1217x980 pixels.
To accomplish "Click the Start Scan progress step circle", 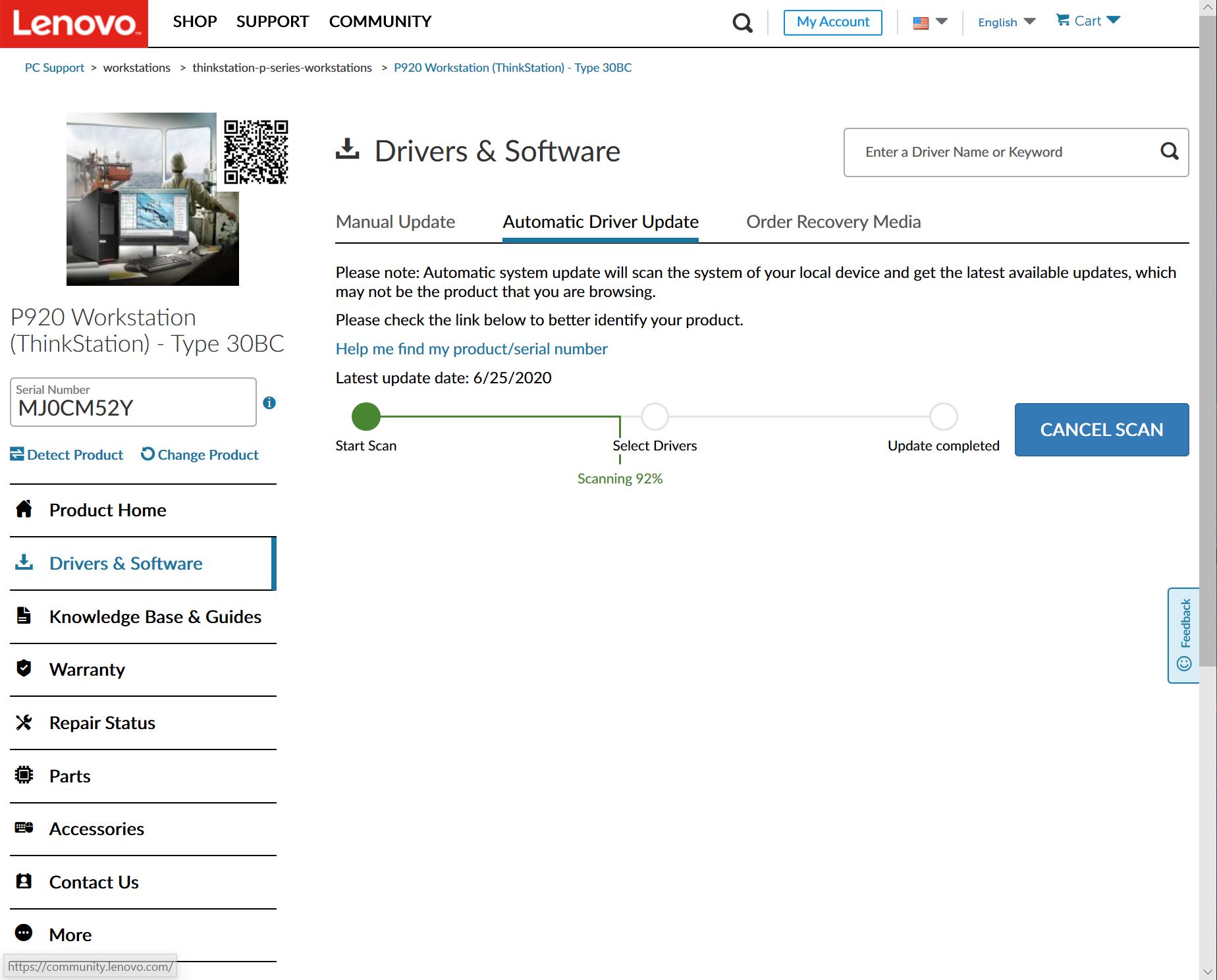I will (366, 416).
